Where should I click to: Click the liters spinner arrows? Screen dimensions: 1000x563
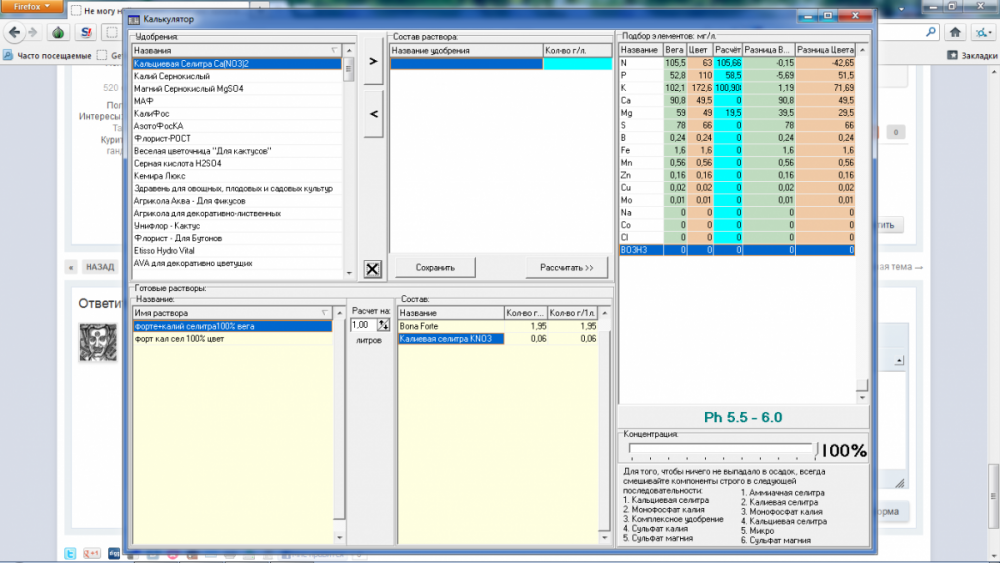tap(383, 325)
